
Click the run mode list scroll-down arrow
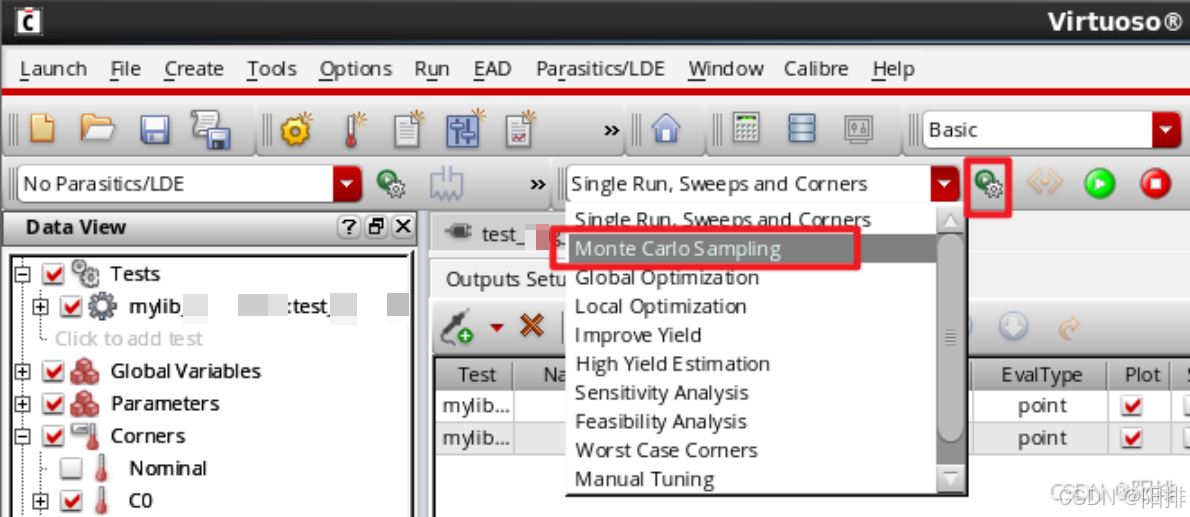950,479
